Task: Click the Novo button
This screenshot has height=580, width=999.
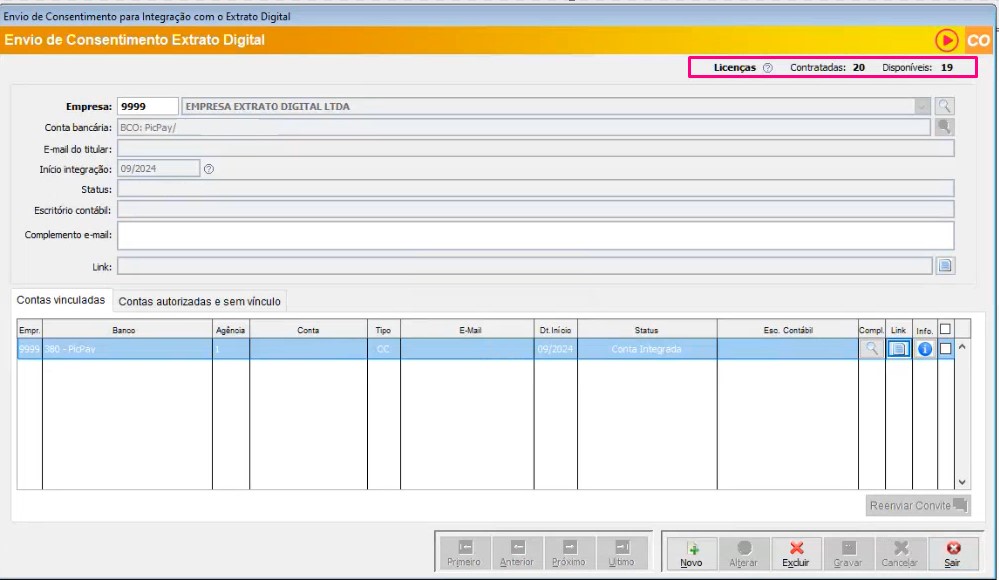Action: point(691,553)
